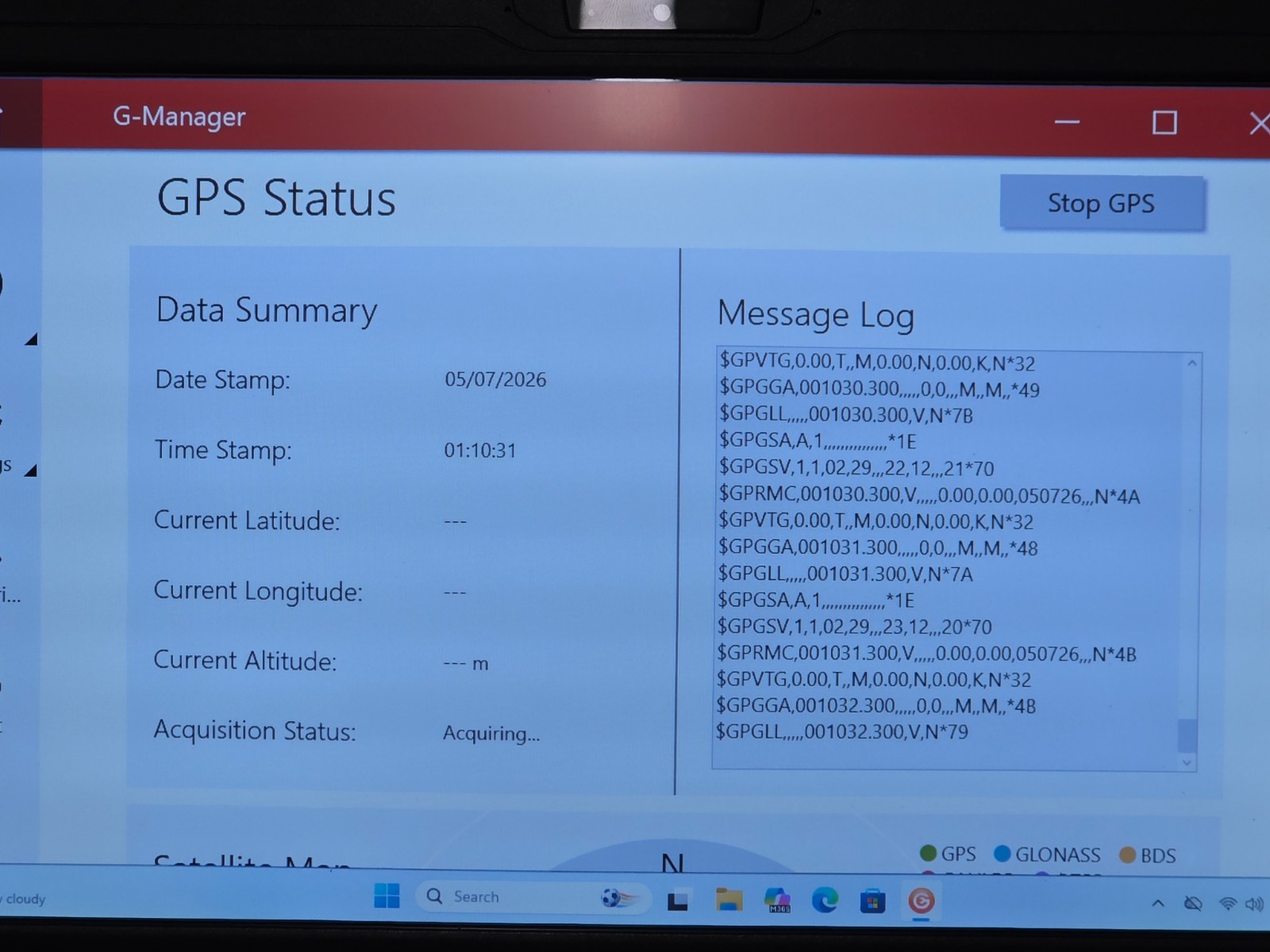Open Task View from the taskbar
This screenshot has width=1270, height=952.
click(x=677, y=900)
